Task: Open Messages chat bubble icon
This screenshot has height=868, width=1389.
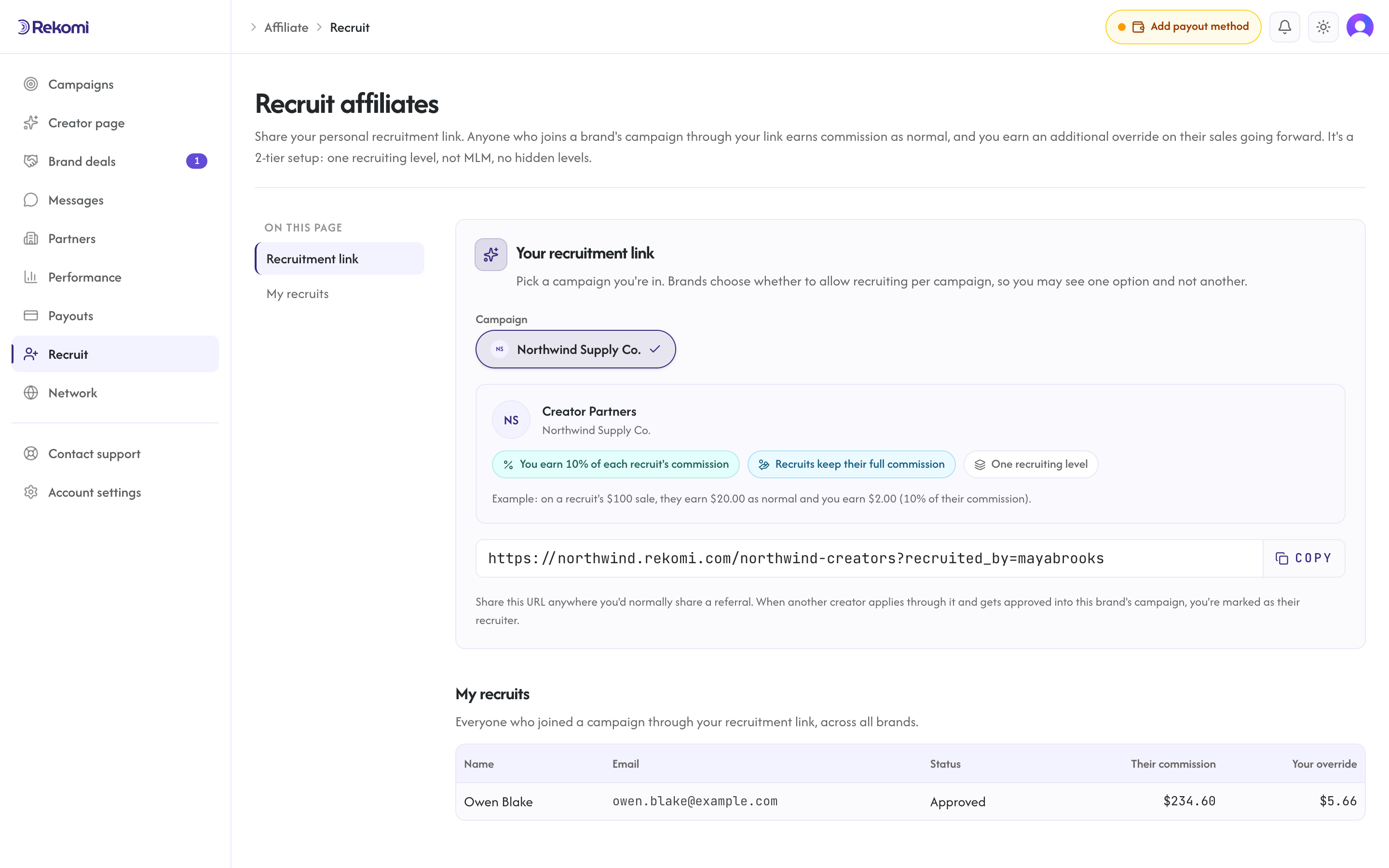Action: (x=31, y=200)
